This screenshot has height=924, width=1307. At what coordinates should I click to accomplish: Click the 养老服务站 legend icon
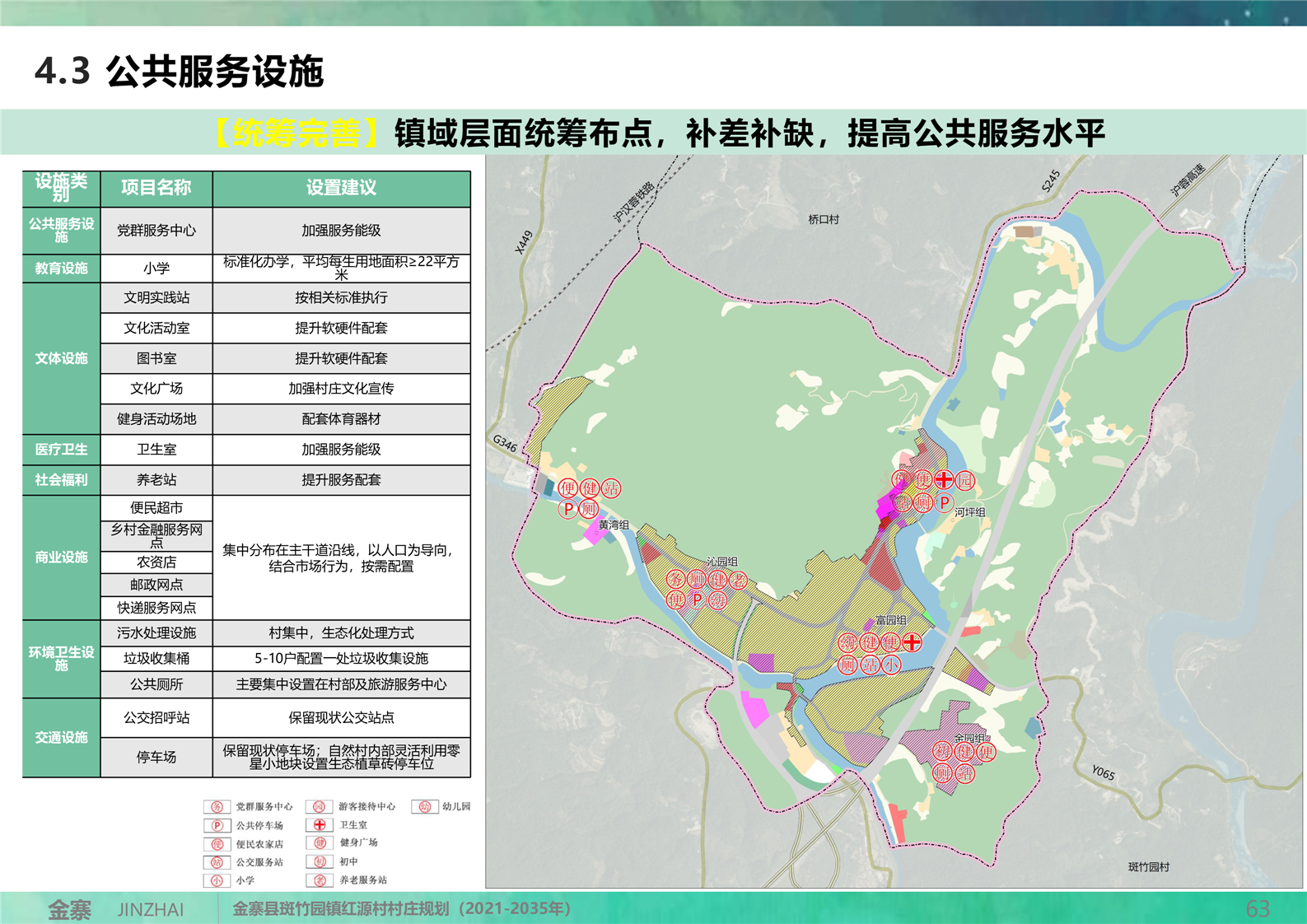point(320,880)
